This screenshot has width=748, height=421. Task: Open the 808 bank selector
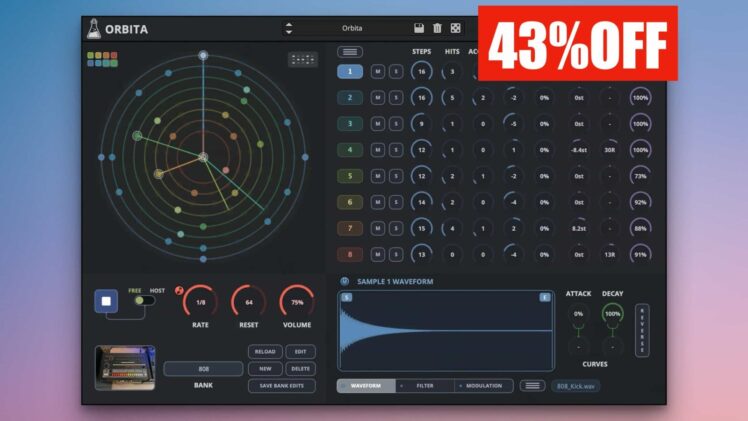203,369
